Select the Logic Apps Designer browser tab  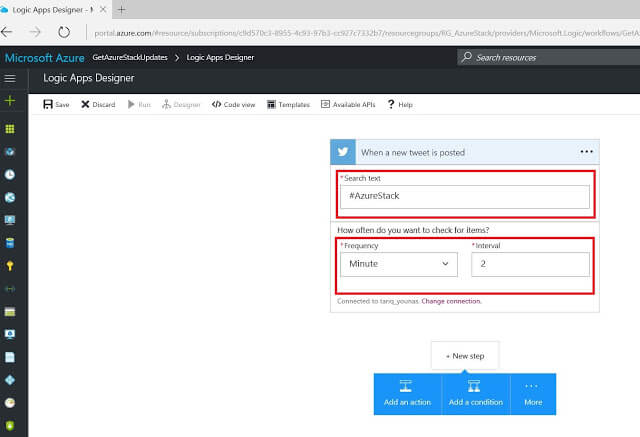point(54,10)
